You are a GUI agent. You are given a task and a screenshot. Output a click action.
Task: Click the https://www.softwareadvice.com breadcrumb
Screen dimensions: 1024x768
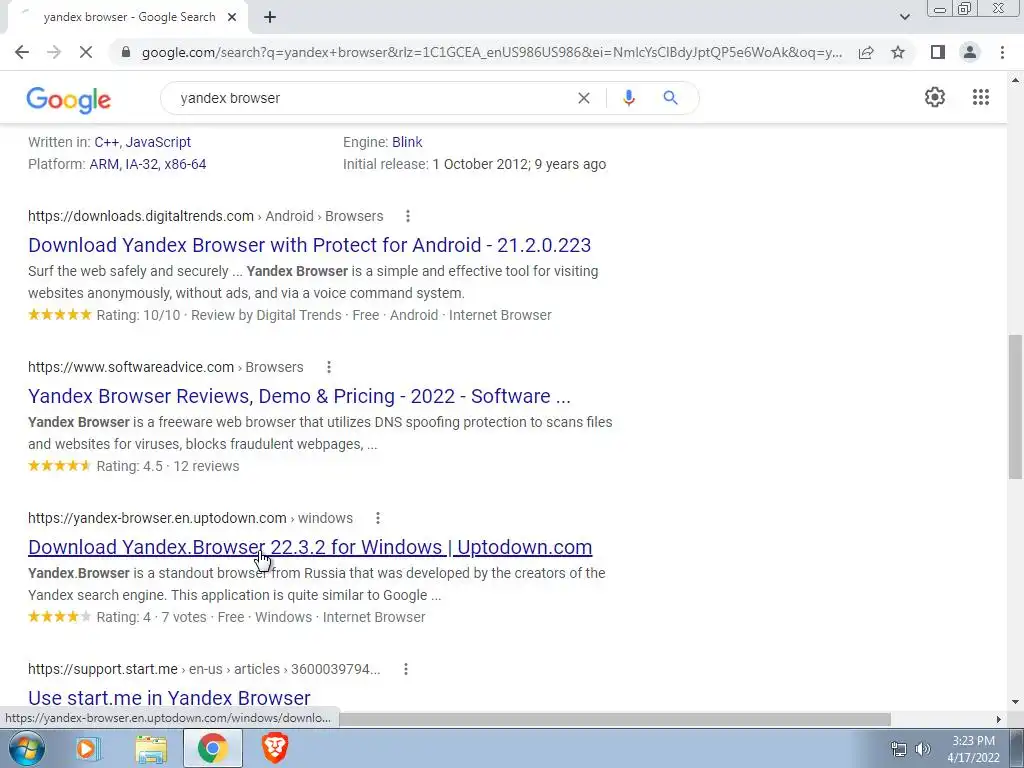[x=131, y=367]
